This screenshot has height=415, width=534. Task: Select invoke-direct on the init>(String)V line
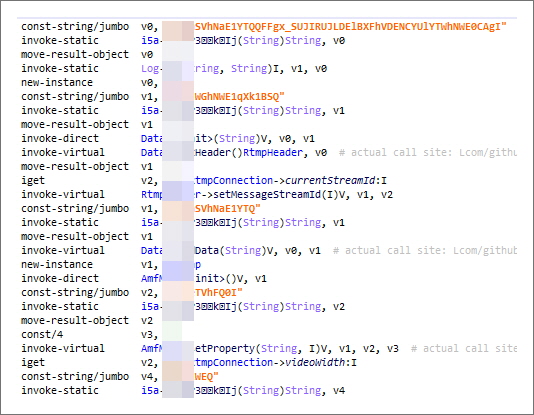(60, 139)
